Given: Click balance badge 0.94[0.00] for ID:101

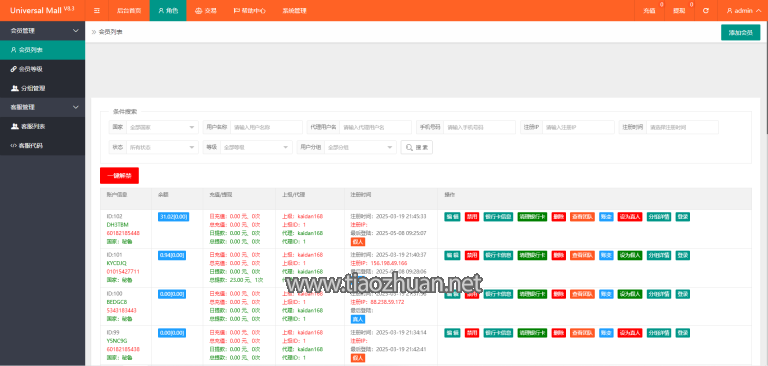Looking at the screenshot, I should [x=172, y=255].
